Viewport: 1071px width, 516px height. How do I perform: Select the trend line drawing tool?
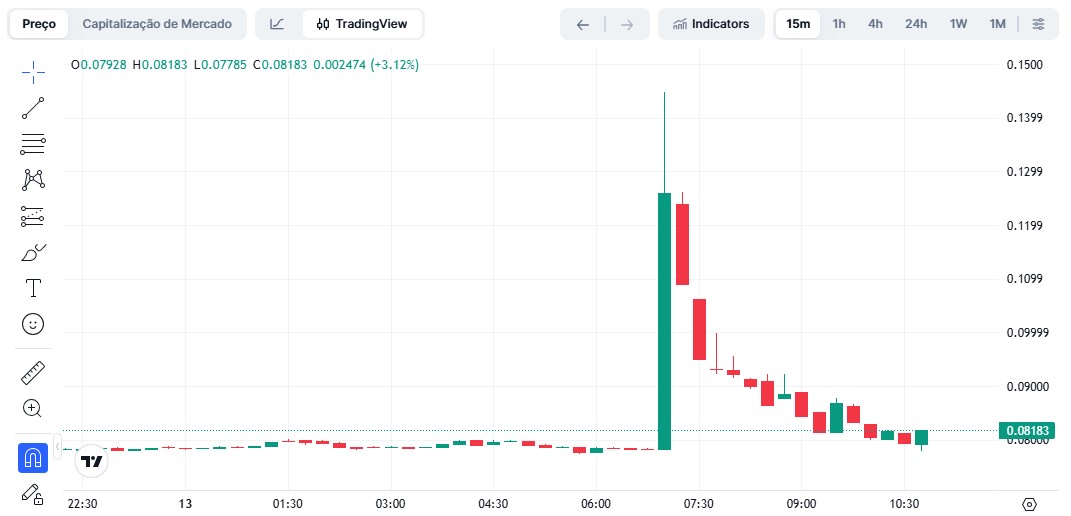33,108
